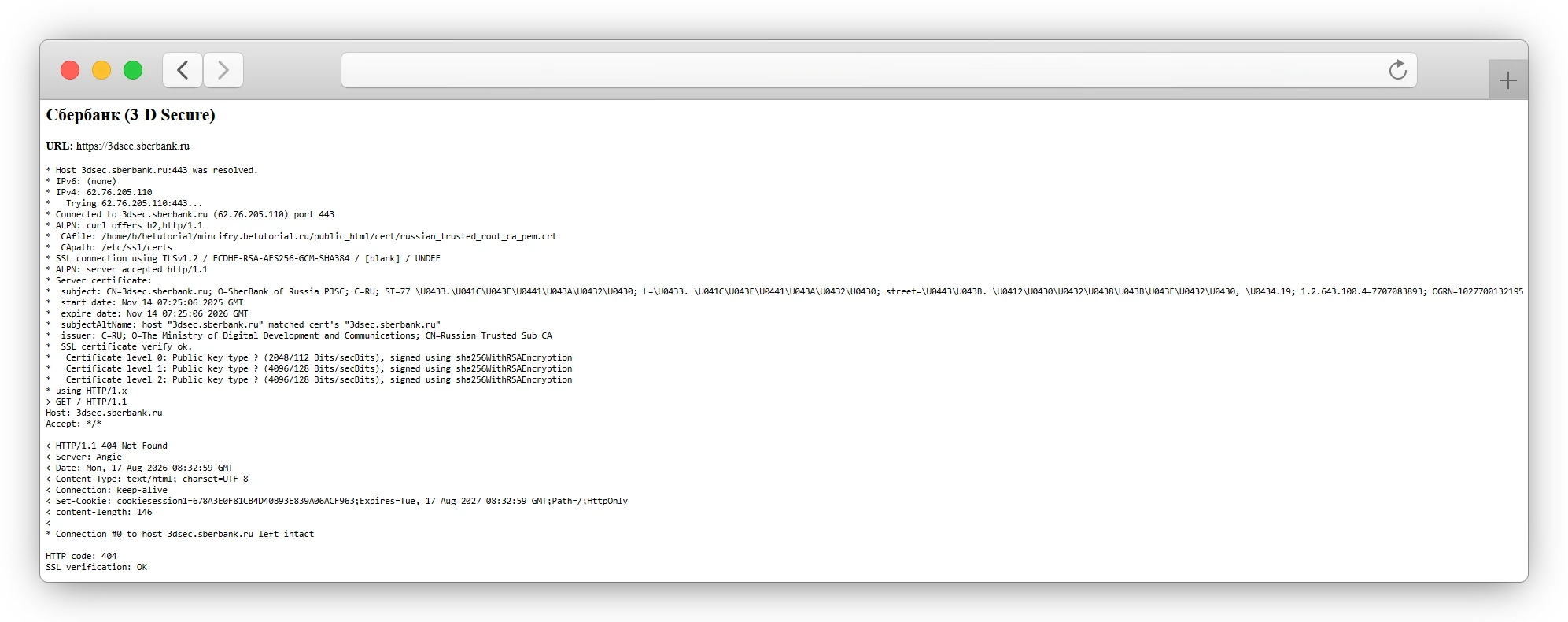Click the 'Host: 3dsec.sberbank.ru' header line

click(x=104, y=413)
